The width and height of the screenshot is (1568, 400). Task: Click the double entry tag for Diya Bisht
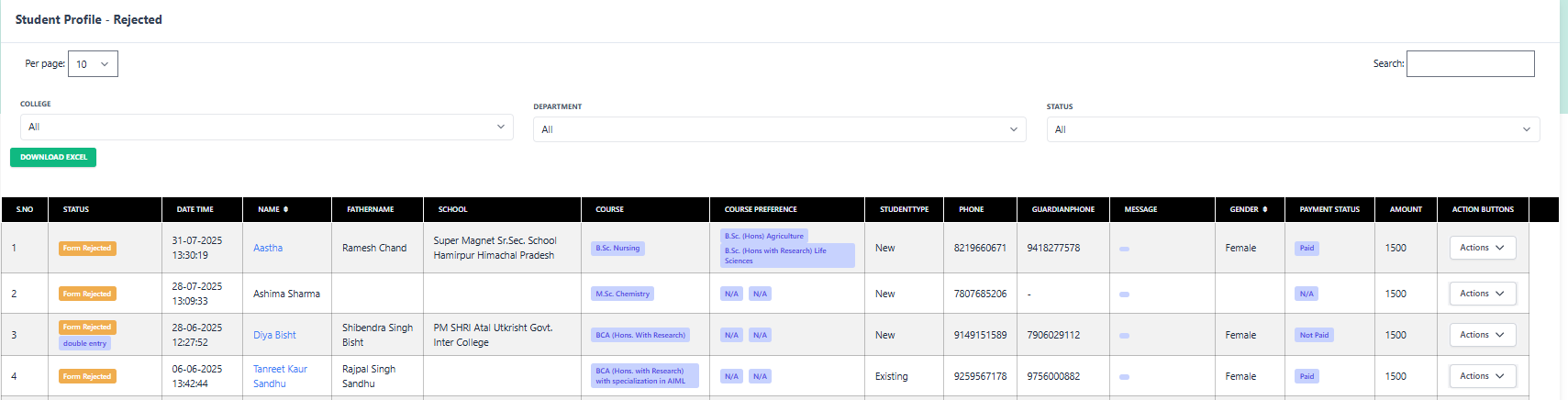coord(85,344)
